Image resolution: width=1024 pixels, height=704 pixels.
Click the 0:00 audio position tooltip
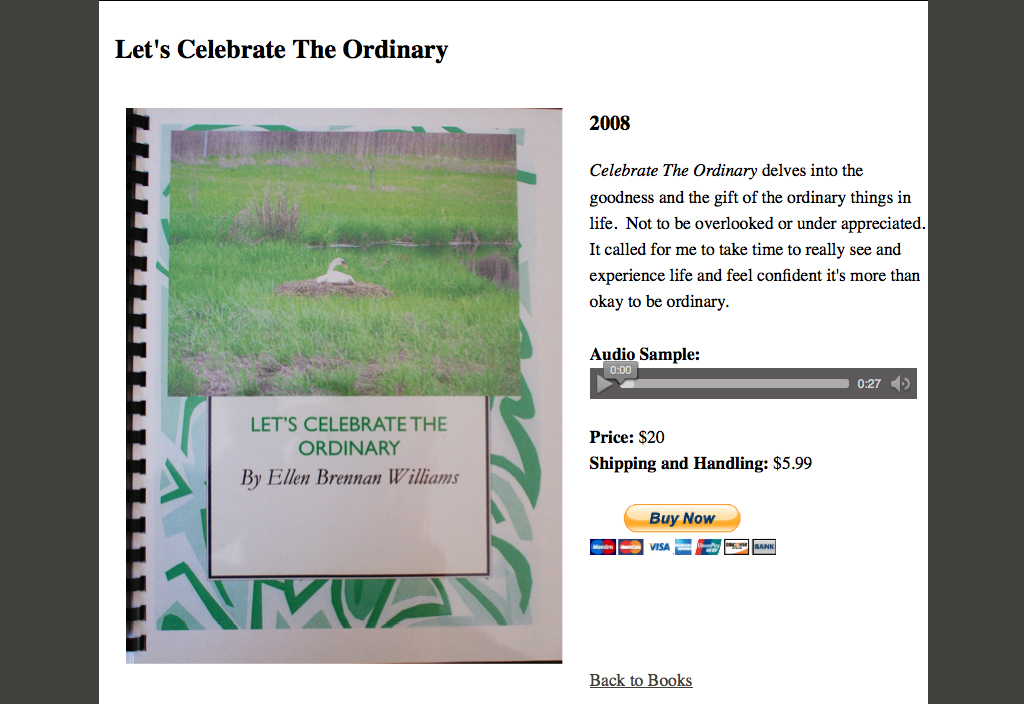620,370
